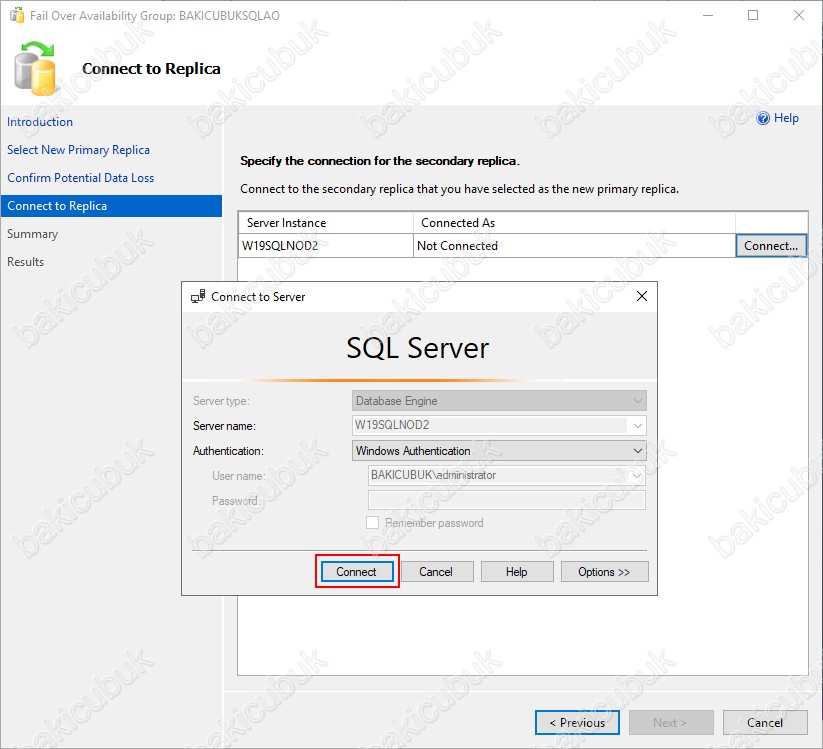Maximize the Fail Over wizard window
823x749 pixels.
(753, 15)
